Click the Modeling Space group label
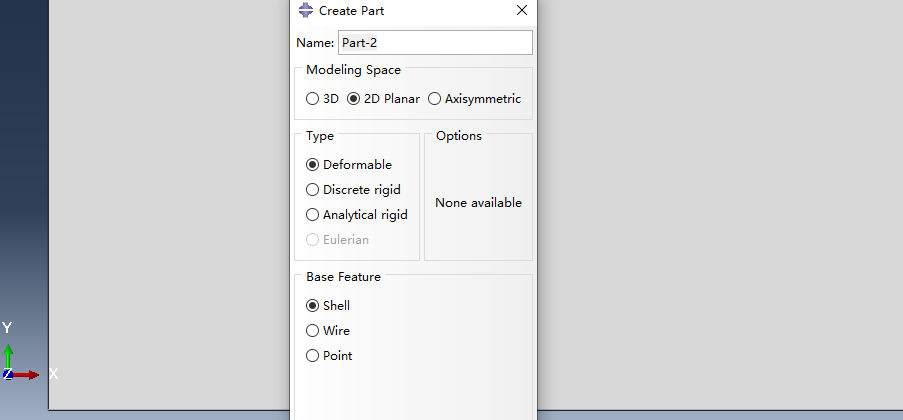The height and width of the screenshot is (420, 903). (x=354, y=70)
